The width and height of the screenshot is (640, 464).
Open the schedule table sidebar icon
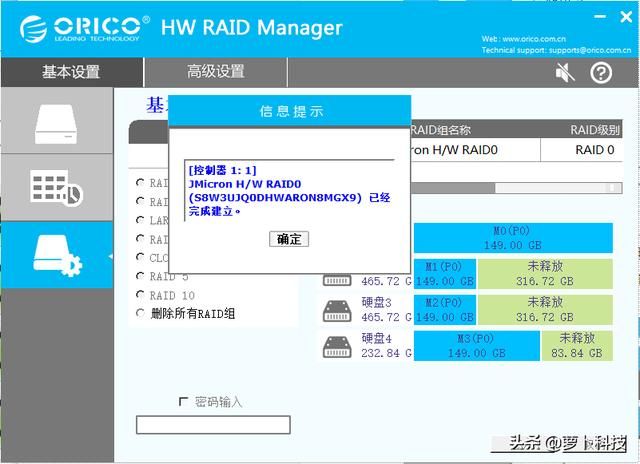(x=56, y=188)
